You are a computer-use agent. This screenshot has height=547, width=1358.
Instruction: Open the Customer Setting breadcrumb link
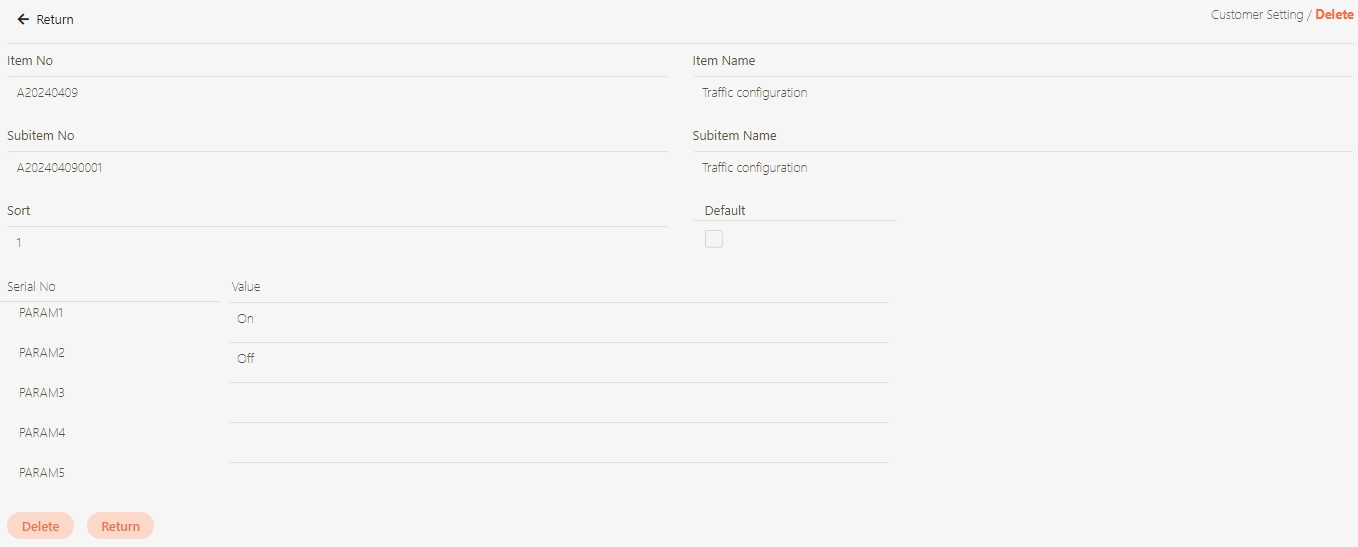[x=1256, y=15]
